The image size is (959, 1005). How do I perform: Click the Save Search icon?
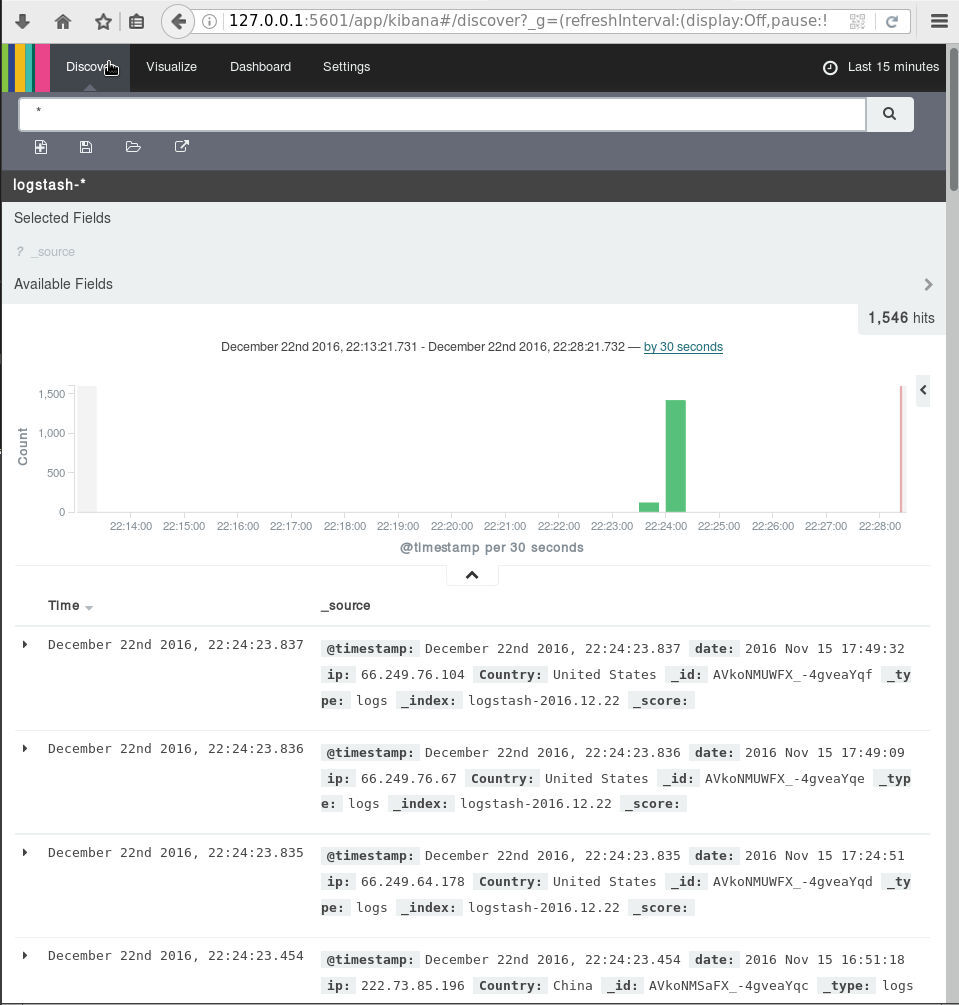click(86, 147)
